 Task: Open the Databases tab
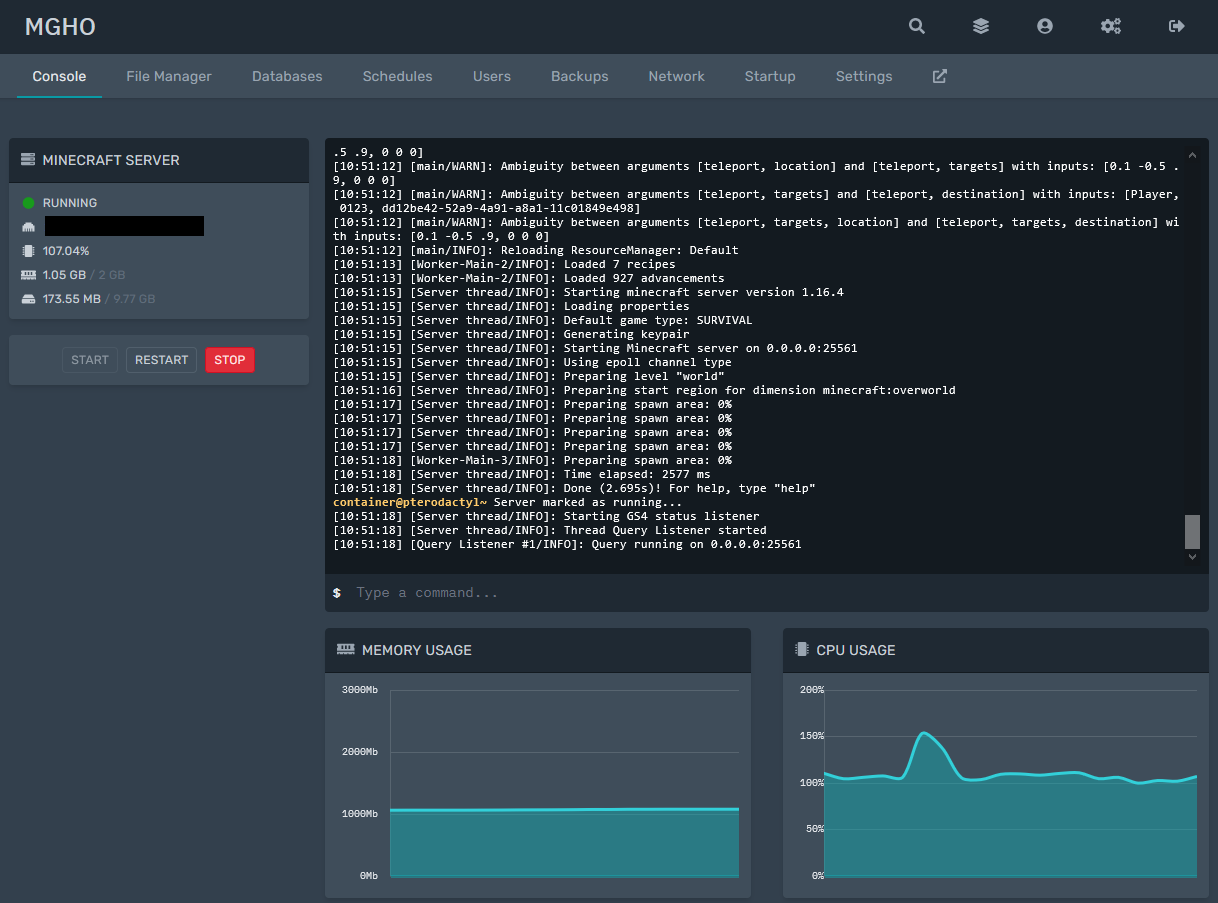(x=287, y=76)
